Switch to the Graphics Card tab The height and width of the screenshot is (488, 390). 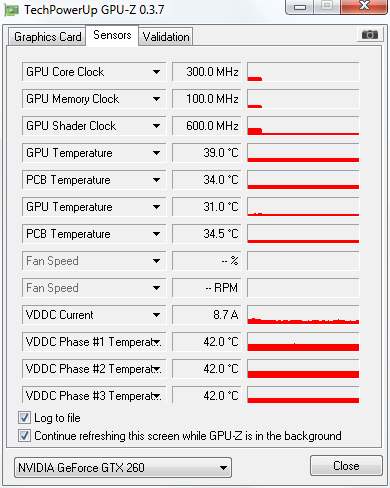coord(47,37)
